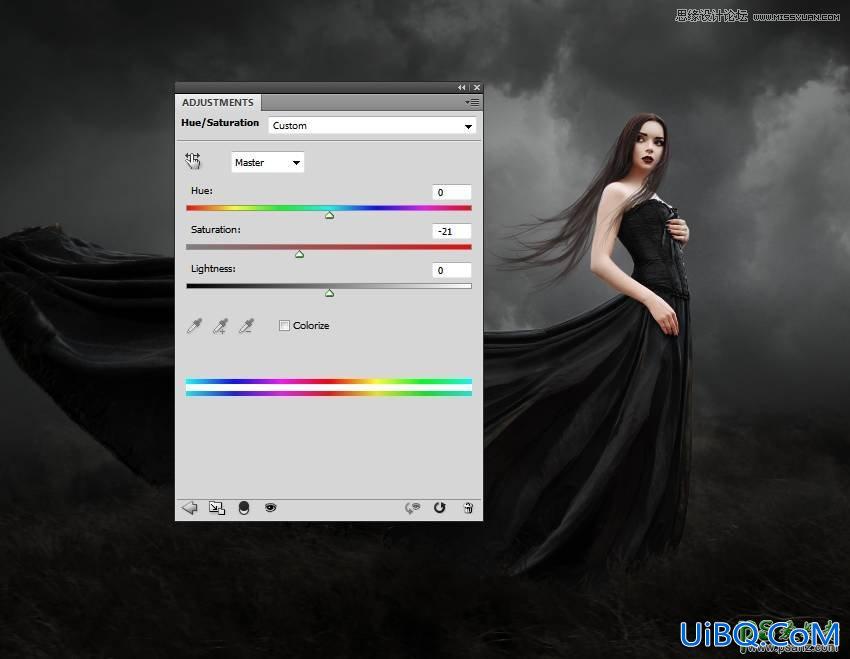Open the Adjustments panel options menu
The width and height of the screenshot is (850, 659).
[x=472, y=102]
